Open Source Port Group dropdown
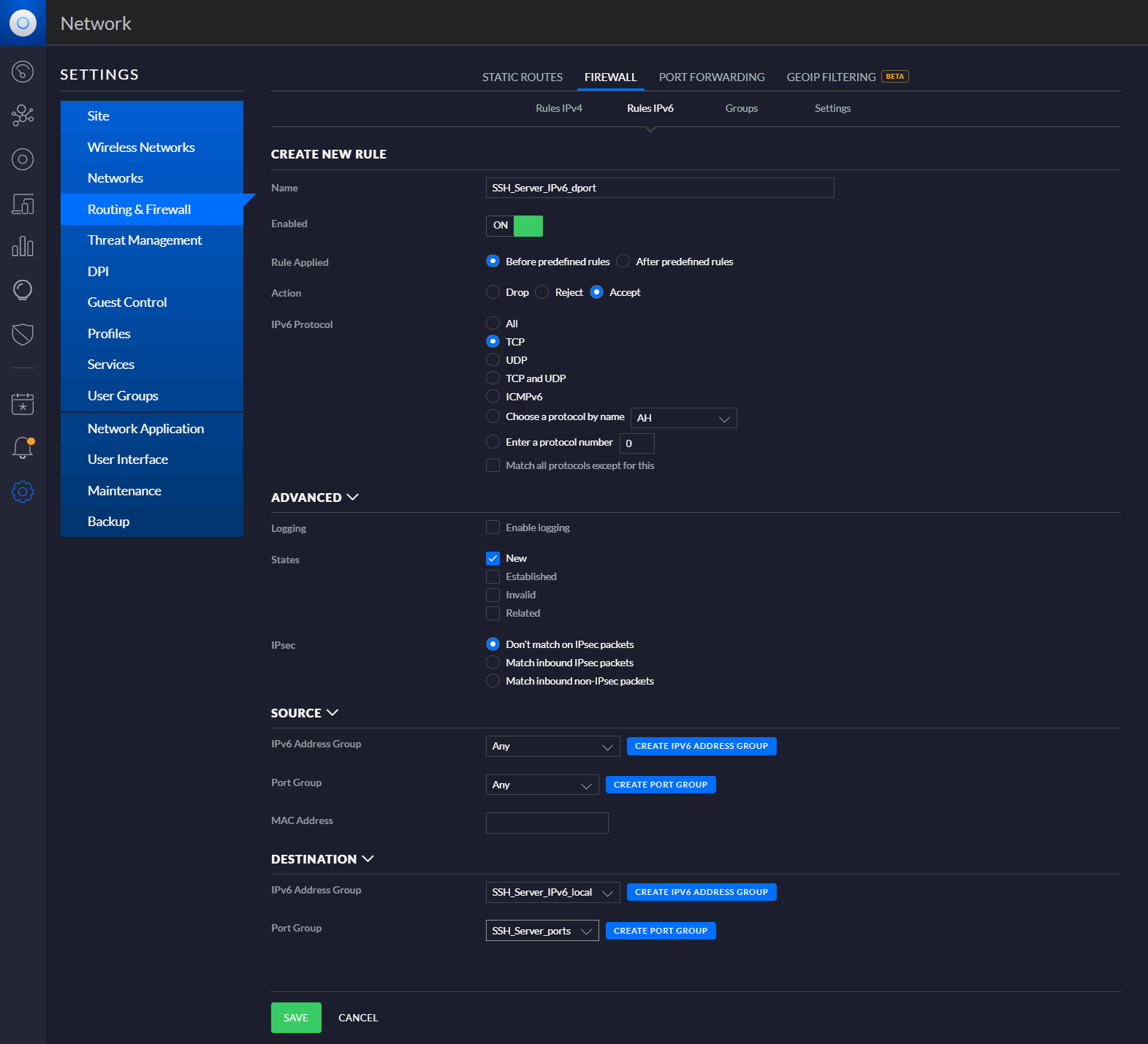Viewport: 1148px width, 1044px height. pyautogui.click(x=542, y=785)
